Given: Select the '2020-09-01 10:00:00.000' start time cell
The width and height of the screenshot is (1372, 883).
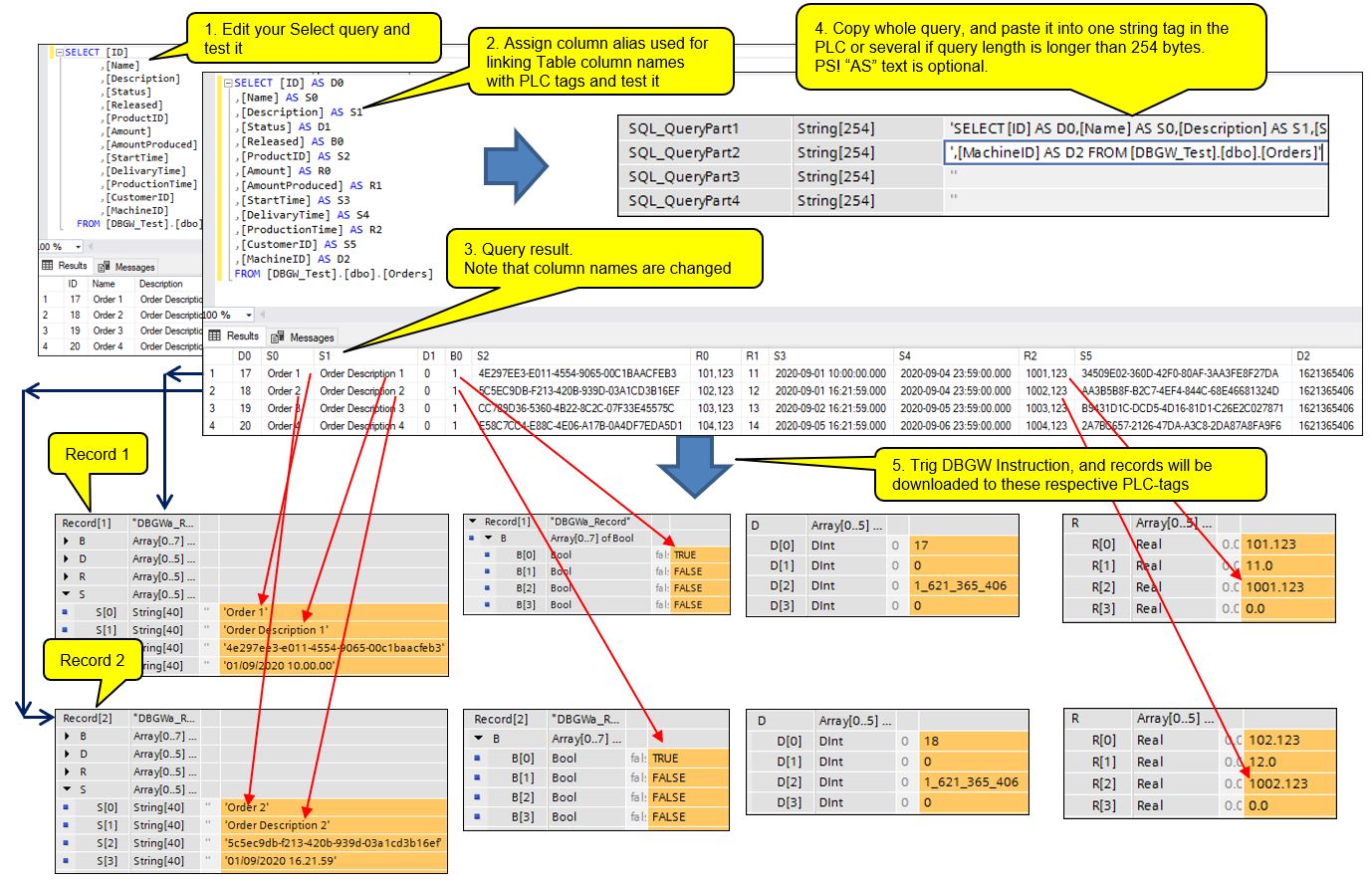Looking at the screenshot, I should [x=828, y=373].
